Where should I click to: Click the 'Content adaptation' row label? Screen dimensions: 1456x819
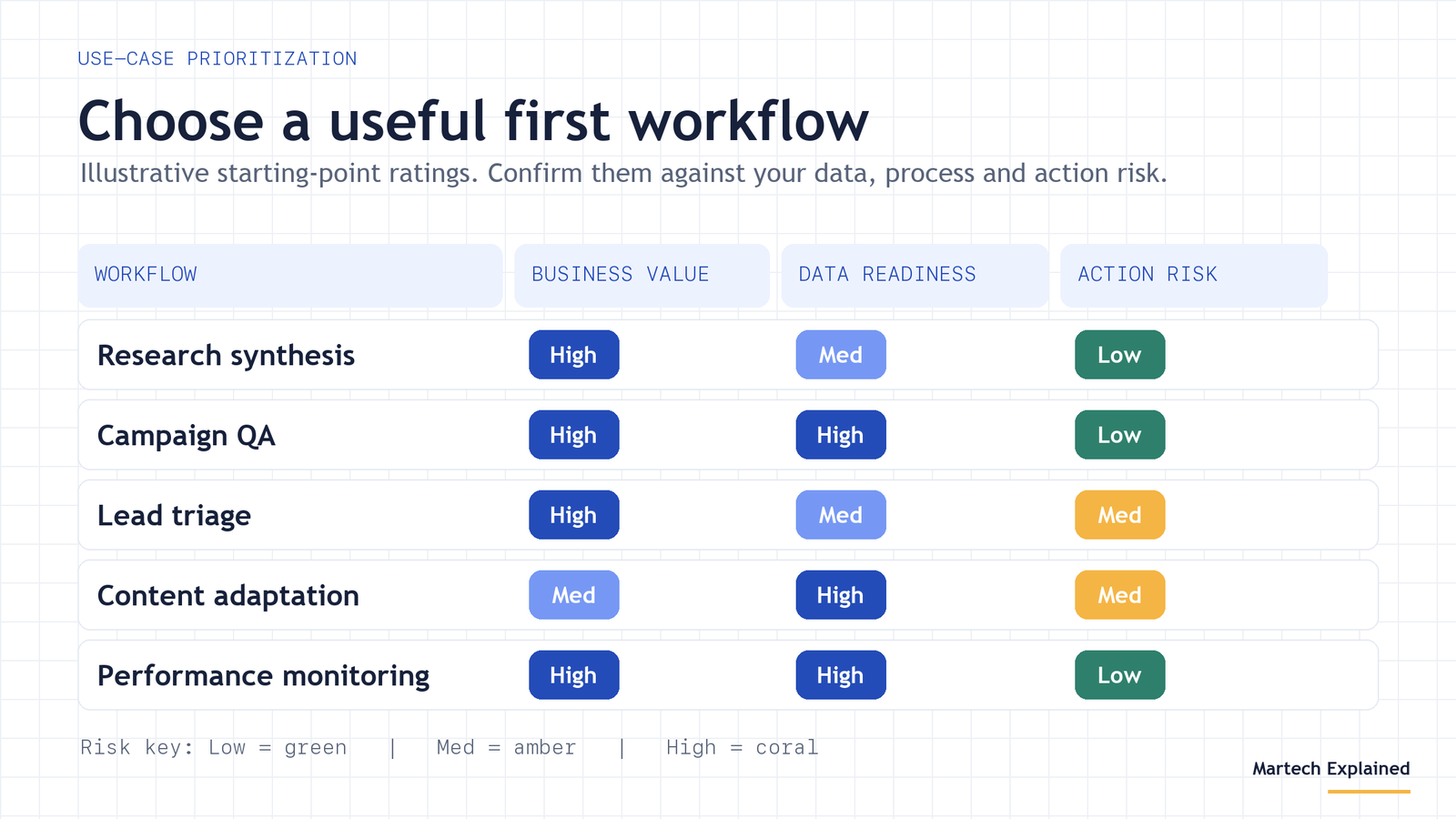(228, 595)
